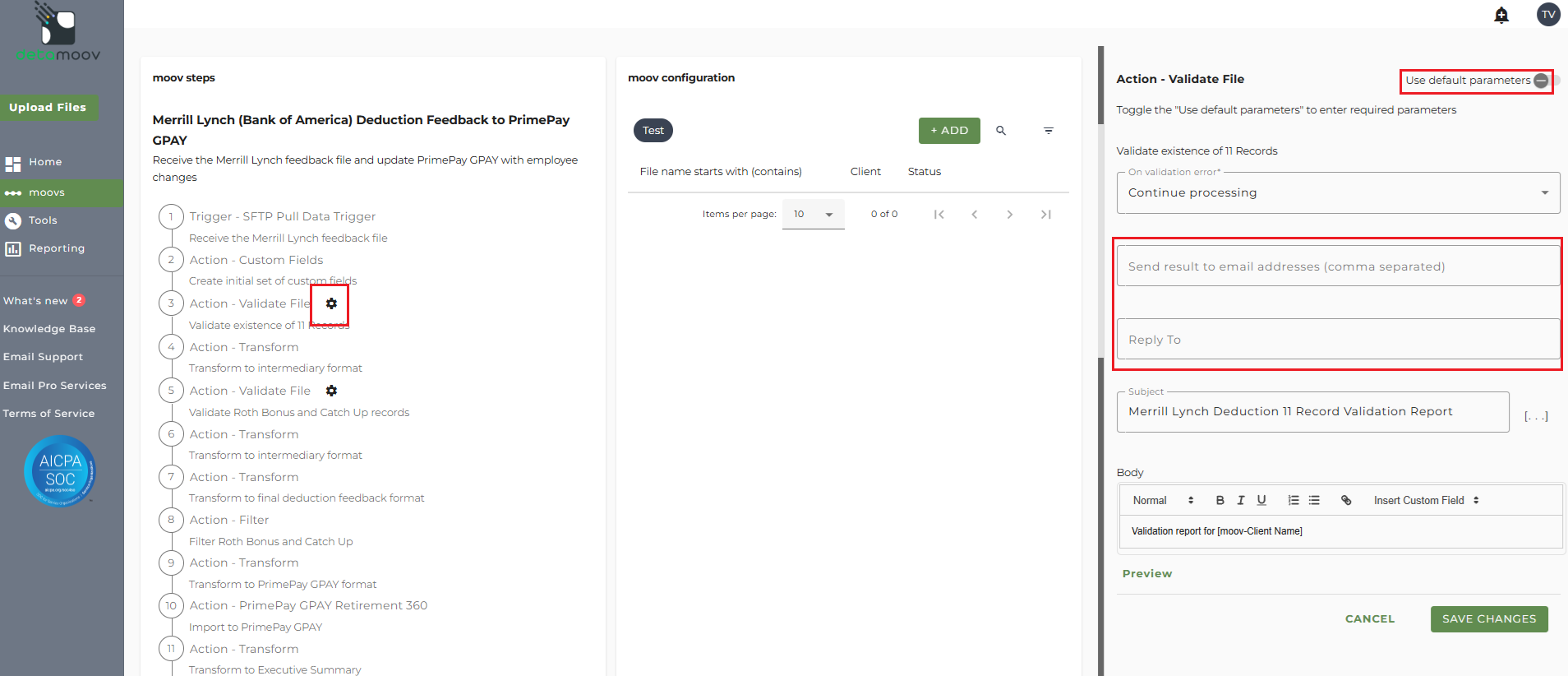Click the Preview link

tap(1147, 574)
